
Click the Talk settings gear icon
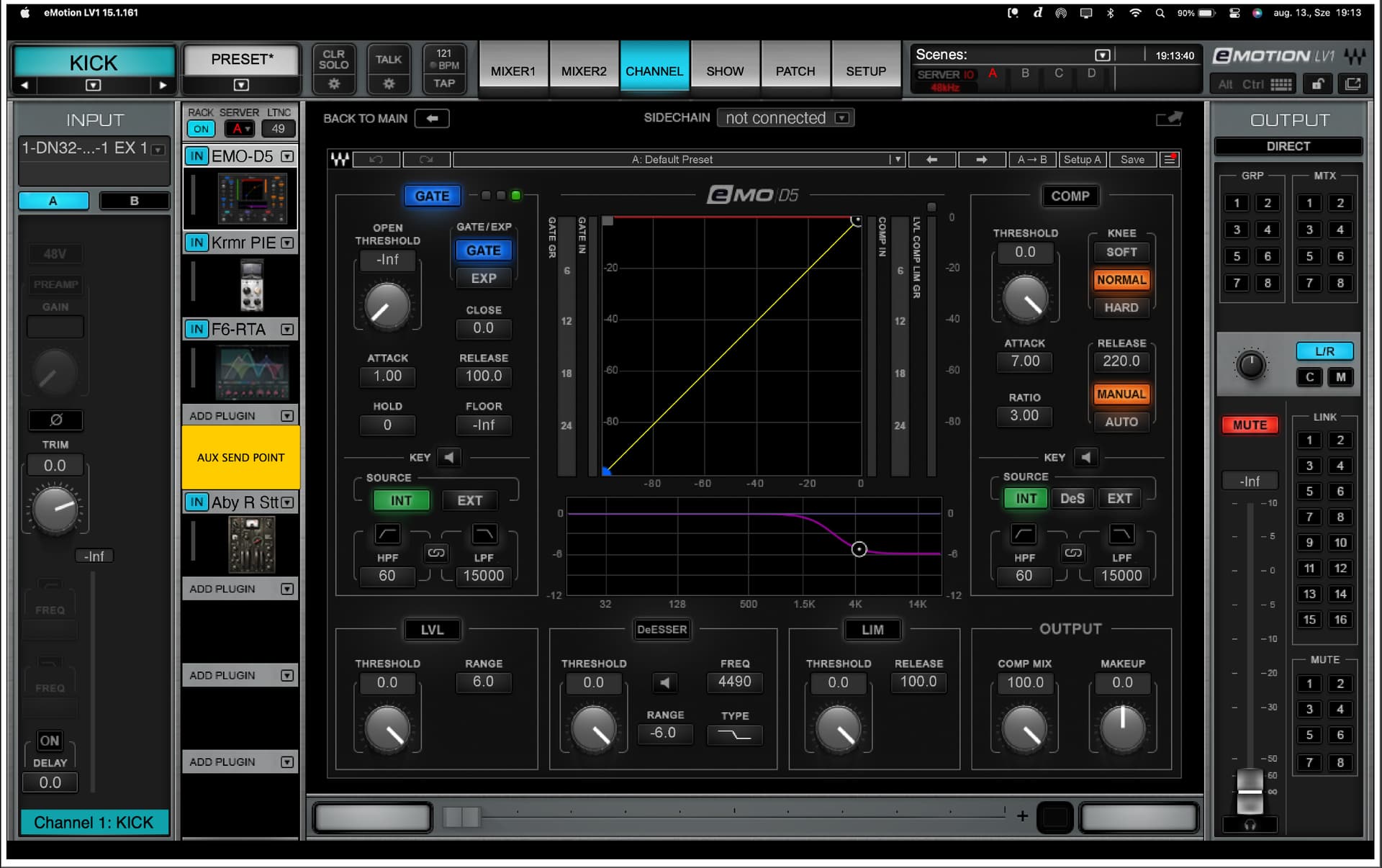(388, 83)
